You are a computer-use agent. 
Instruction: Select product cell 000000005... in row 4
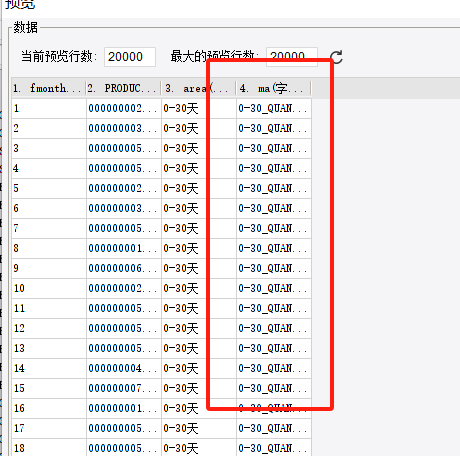124,168
